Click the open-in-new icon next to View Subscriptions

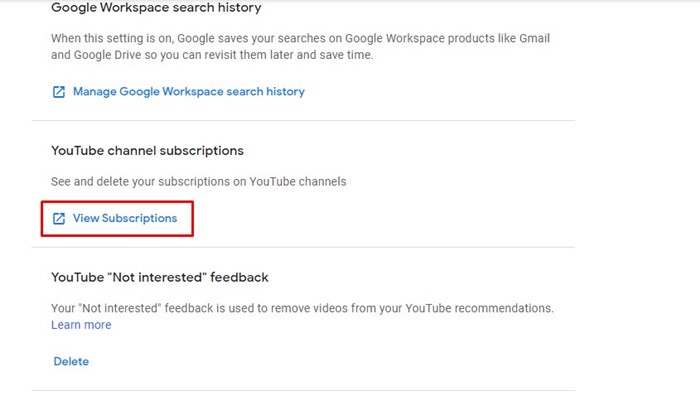pos(58,218)
